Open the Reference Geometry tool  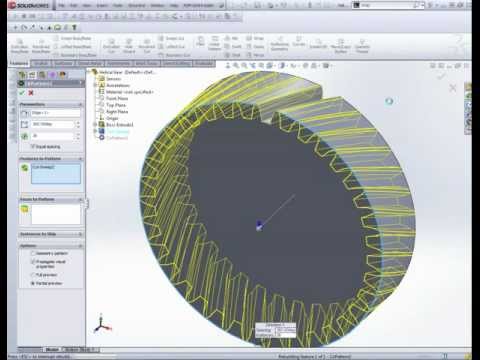[279, 44]
